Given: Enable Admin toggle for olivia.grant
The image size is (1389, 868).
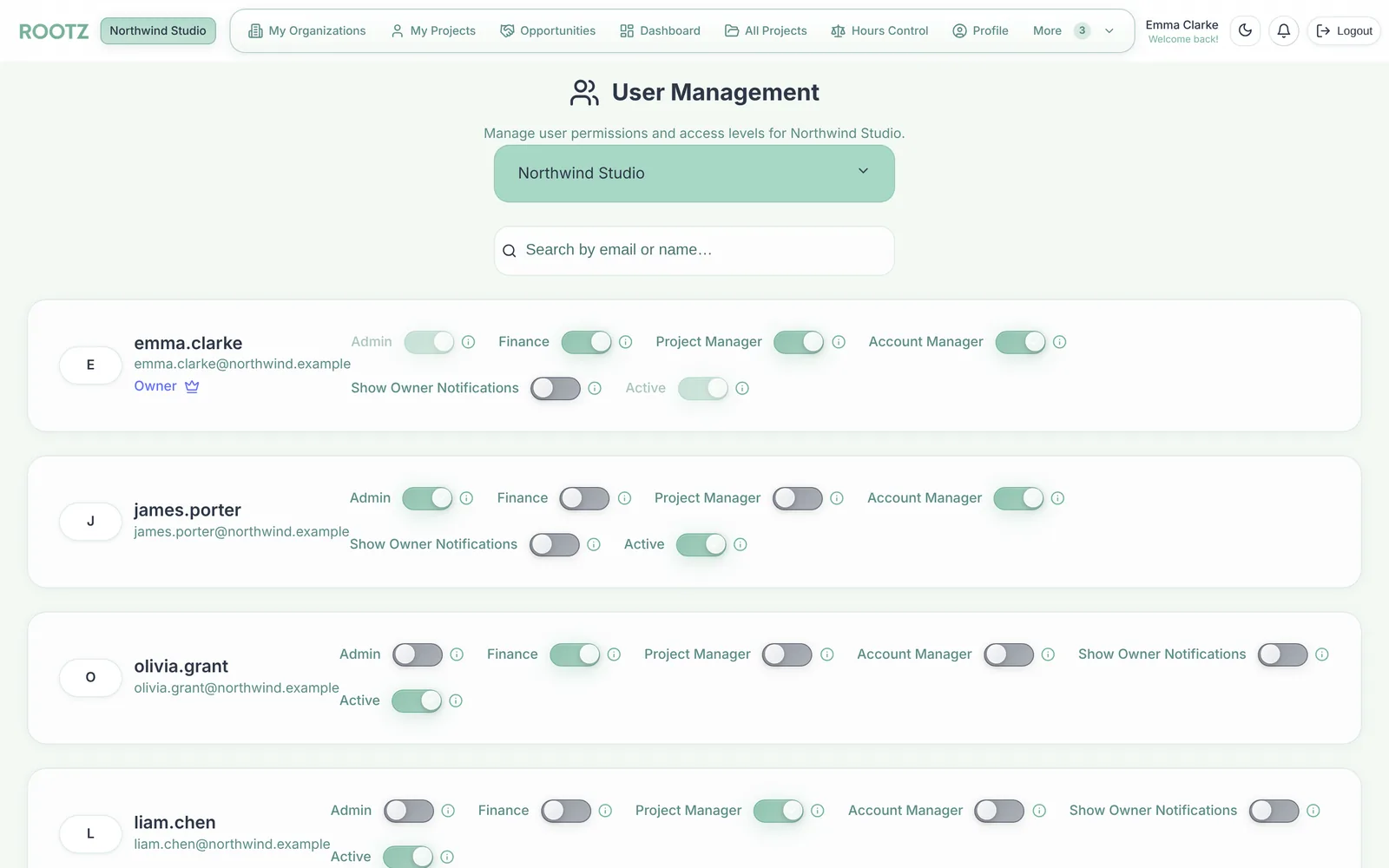Looking at the screenshot, I should 418,654.
